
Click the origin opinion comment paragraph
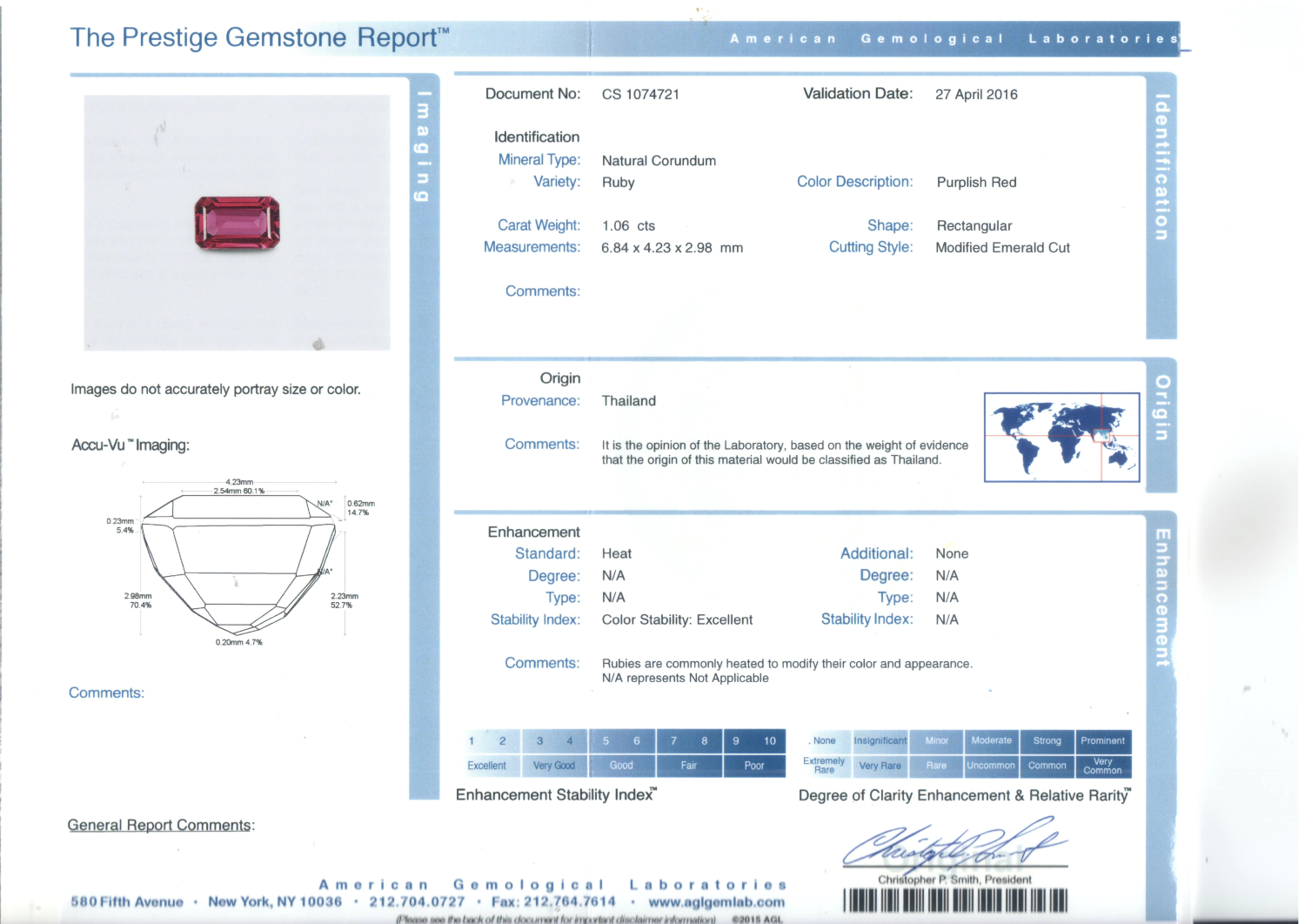[785, 452]
